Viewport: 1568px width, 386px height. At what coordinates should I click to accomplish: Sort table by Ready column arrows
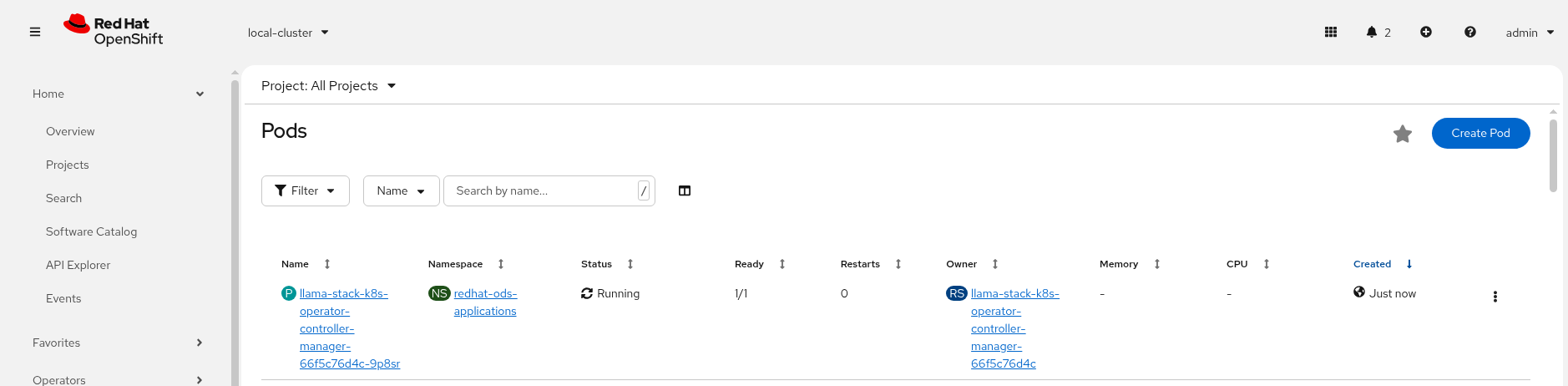coord(782,264)
